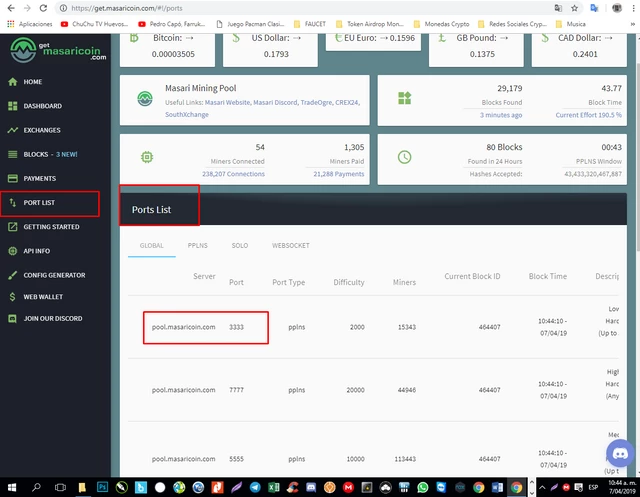Open Photoshop from the taskbar
640x497 pixels.
tap(102, 487)
